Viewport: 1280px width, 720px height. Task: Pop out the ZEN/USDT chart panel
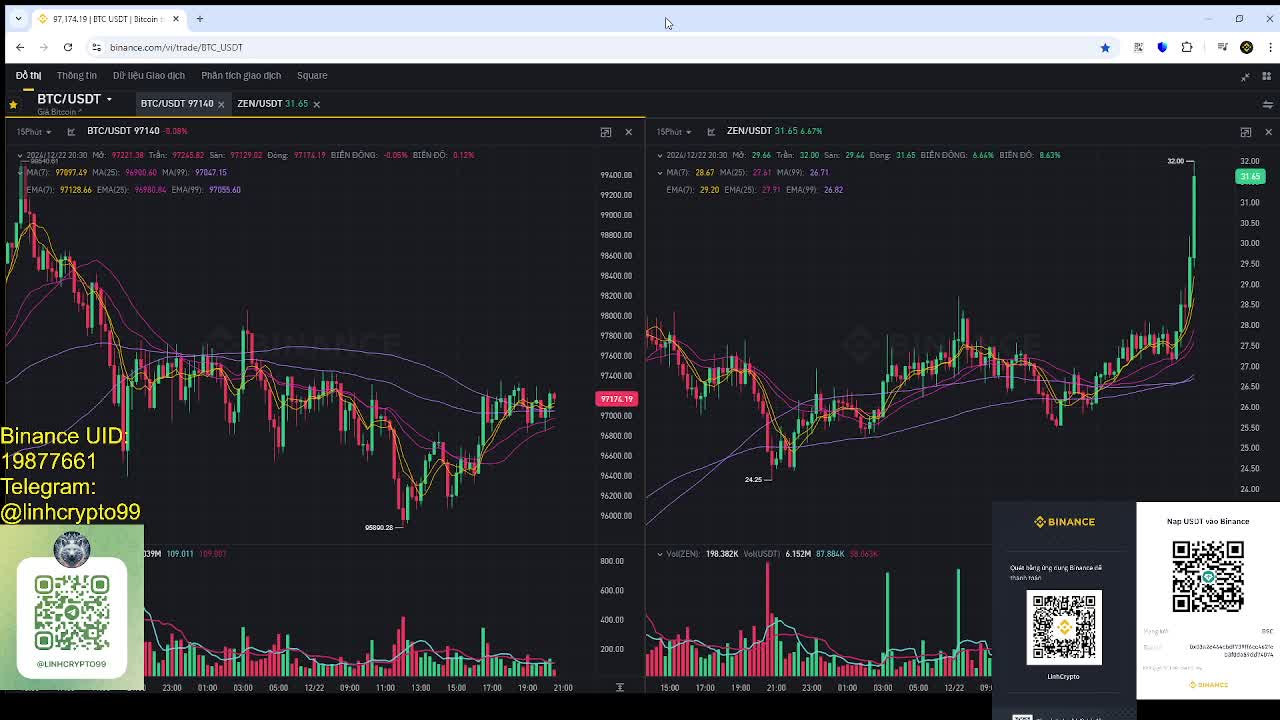[x=1245, y=132]
